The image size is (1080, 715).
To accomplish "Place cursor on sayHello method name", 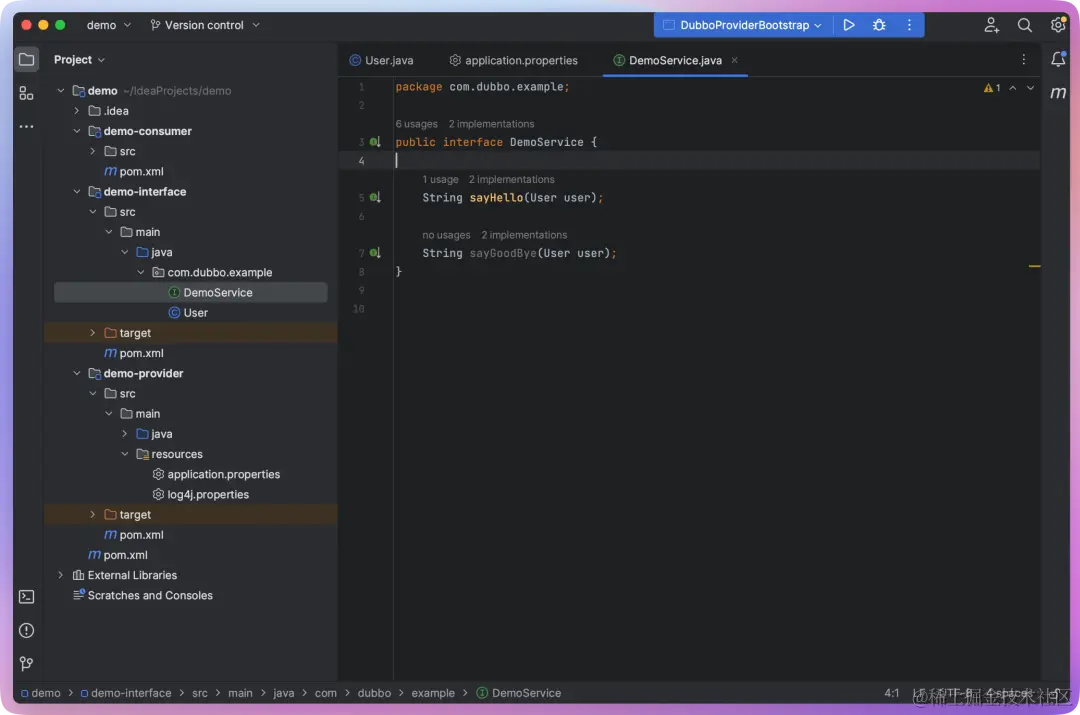I will tap(496, 198).
